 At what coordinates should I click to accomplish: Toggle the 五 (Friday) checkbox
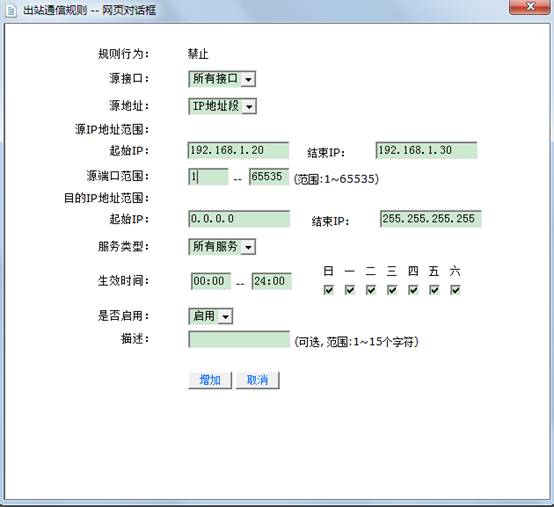point(434,290)
